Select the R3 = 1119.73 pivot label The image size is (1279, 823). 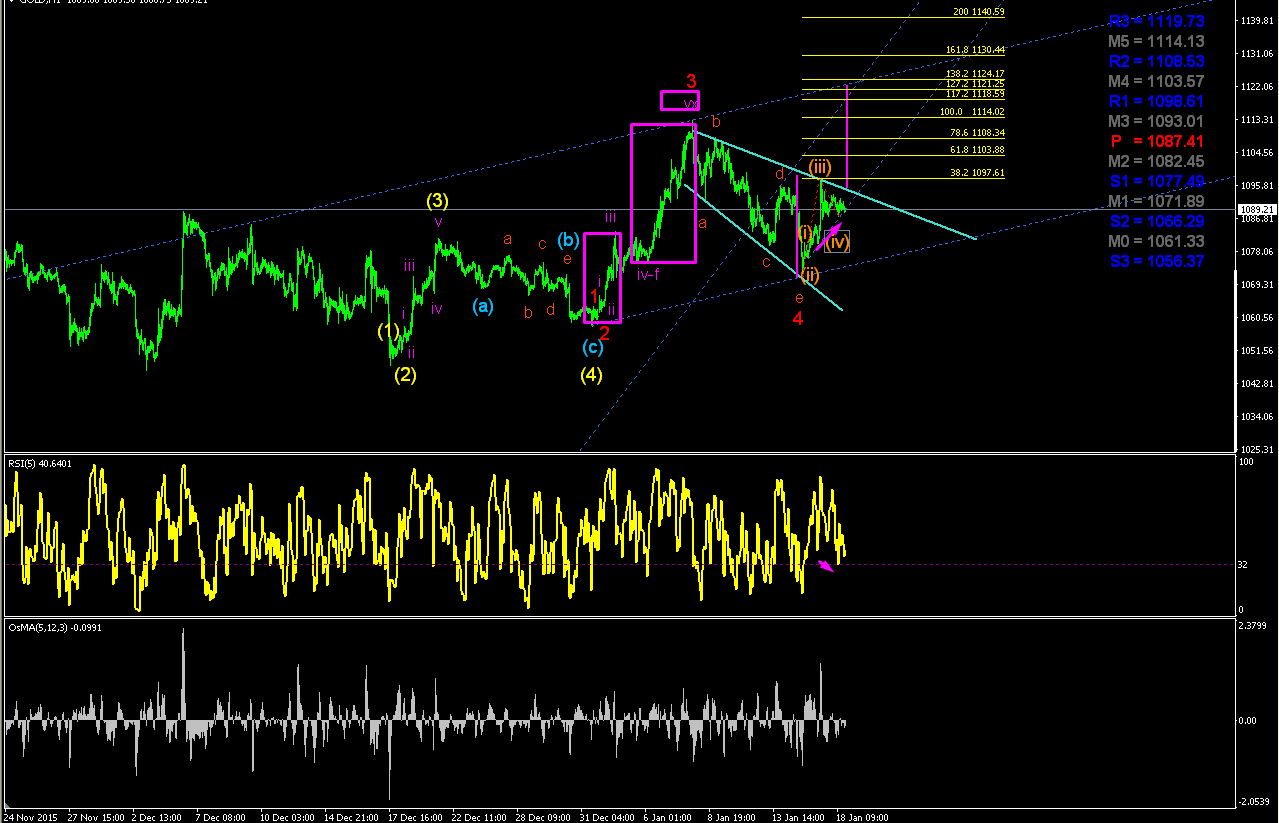coord(1156,21)
